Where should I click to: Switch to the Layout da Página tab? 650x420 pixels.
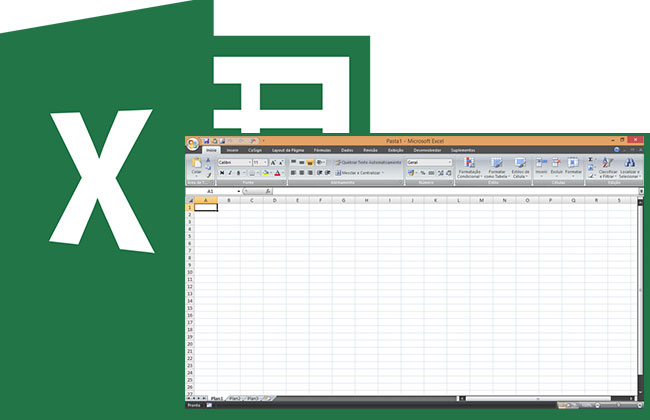[288, 150]
